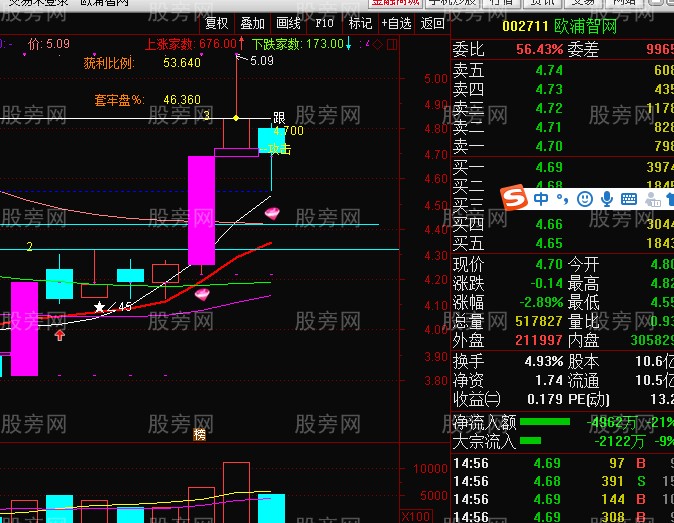Click the 榜 badge at the chart bottom
674x523 pixels.
[x=199, y=435]
